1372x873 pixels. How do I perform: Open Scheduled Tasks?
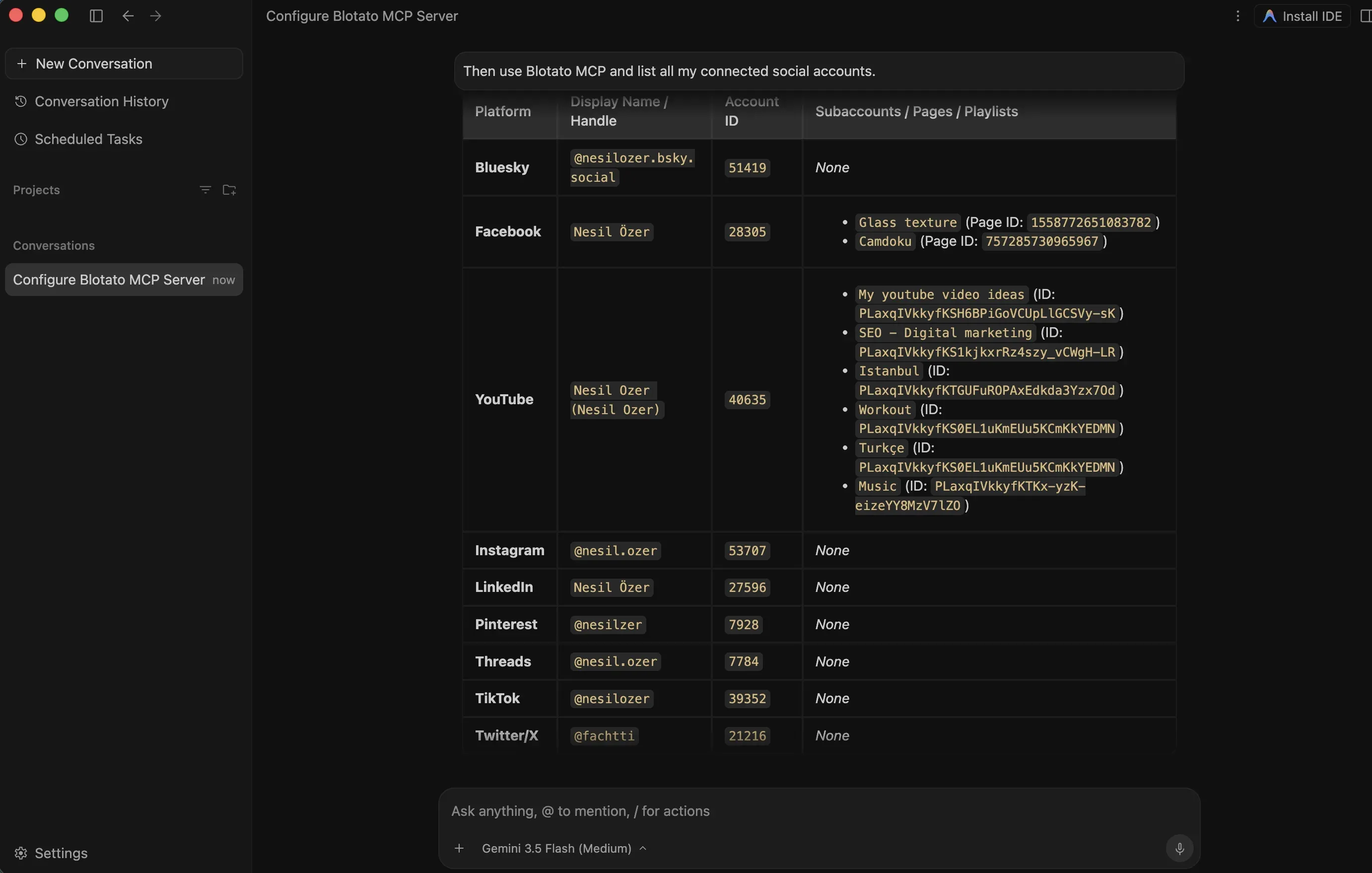coord(88,139)
